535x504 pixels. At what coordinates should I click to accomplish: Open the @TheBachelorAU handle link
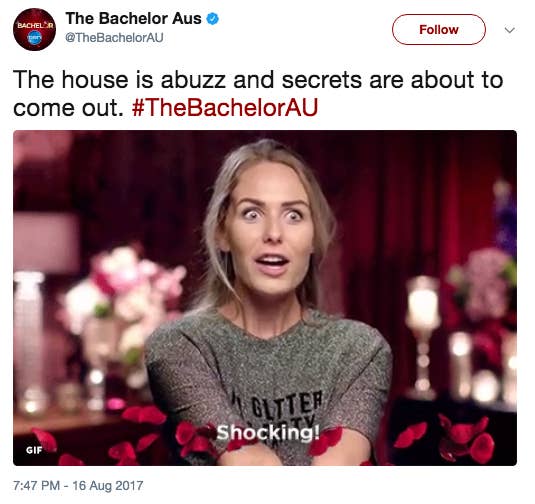[x=114, y=38]
